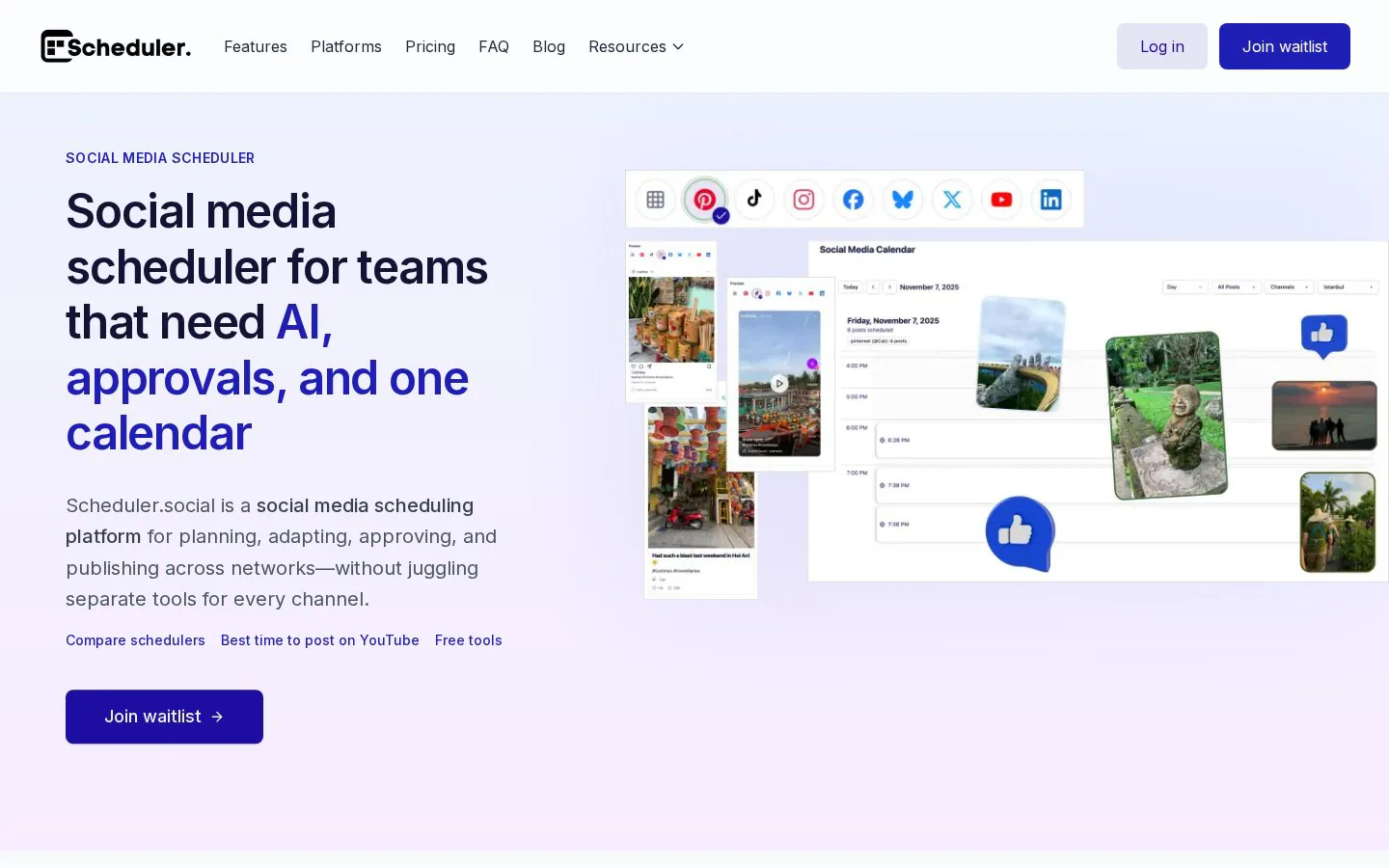Click the sunset silhouette photo

tap(1324, 416)
